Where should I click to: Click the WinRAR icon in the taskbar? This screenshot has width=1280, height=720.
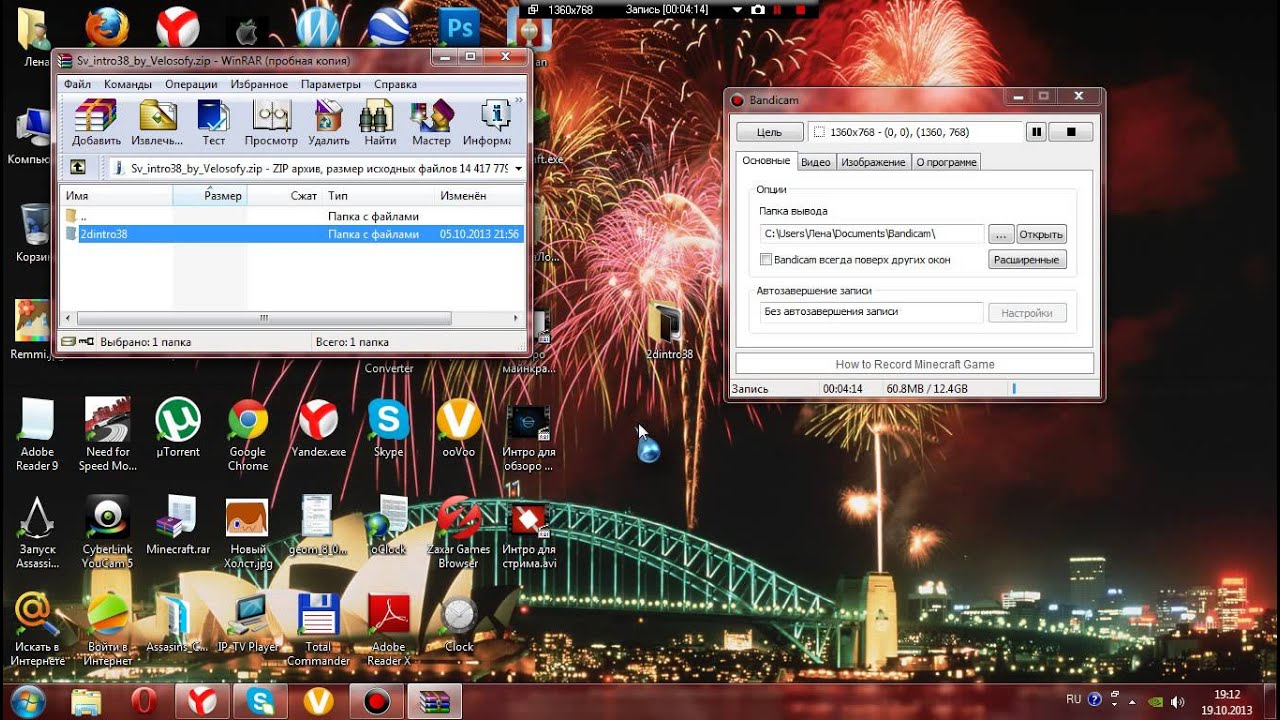point(435,702)
